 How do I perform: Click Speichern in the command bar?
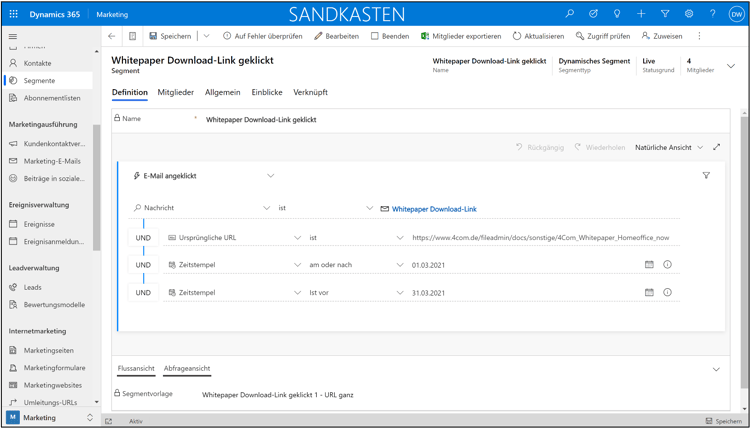(x=170, y=36)
